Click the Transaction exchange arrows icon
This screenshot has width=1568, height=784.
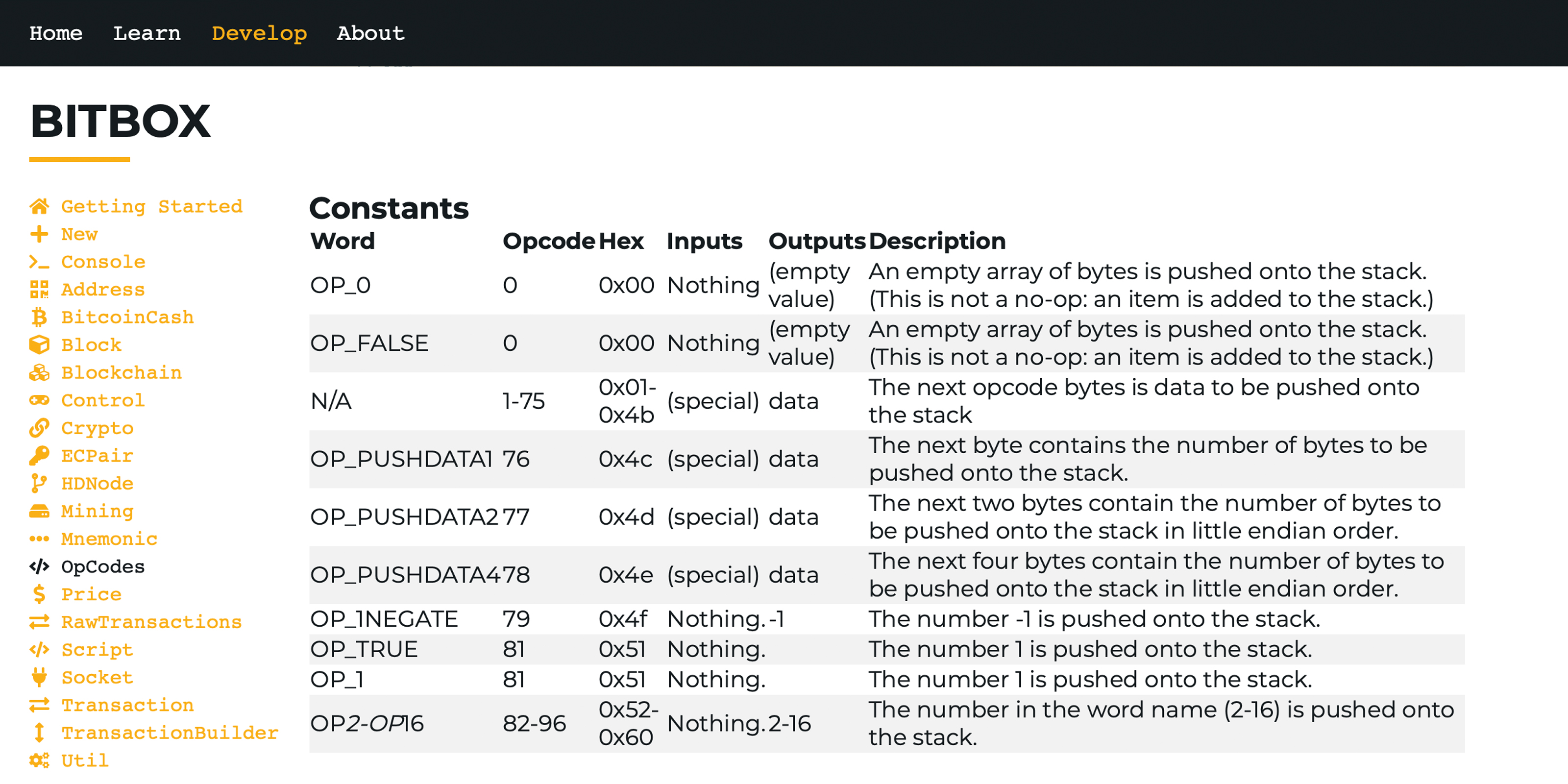39,705
